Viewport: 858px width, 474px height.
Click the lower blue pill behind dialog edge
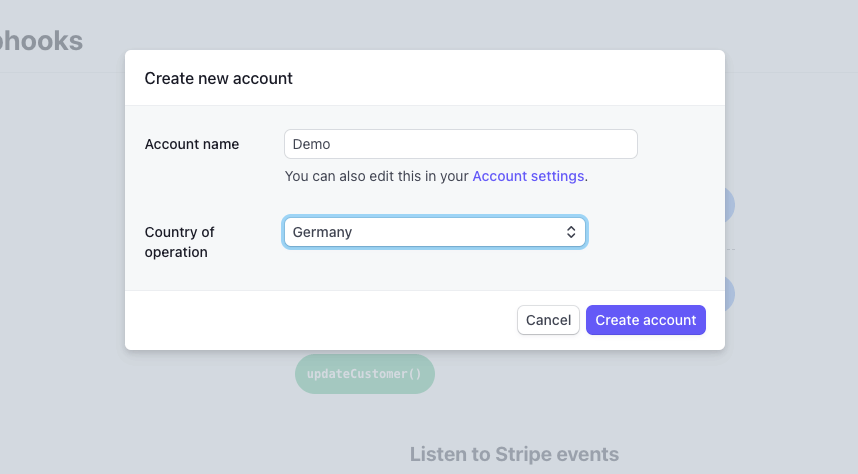click(730, 294)
